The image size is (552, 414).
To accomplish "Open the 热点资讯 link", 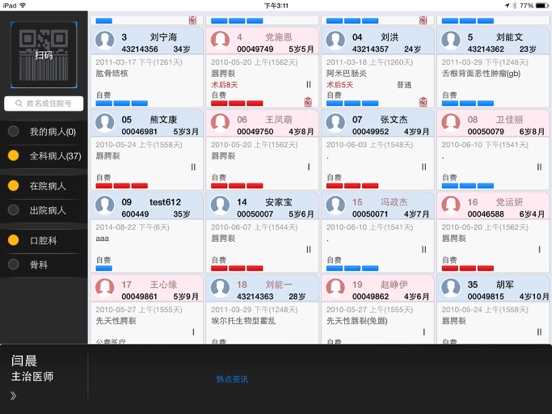I will pyautogui.click(x=232, y=379).
